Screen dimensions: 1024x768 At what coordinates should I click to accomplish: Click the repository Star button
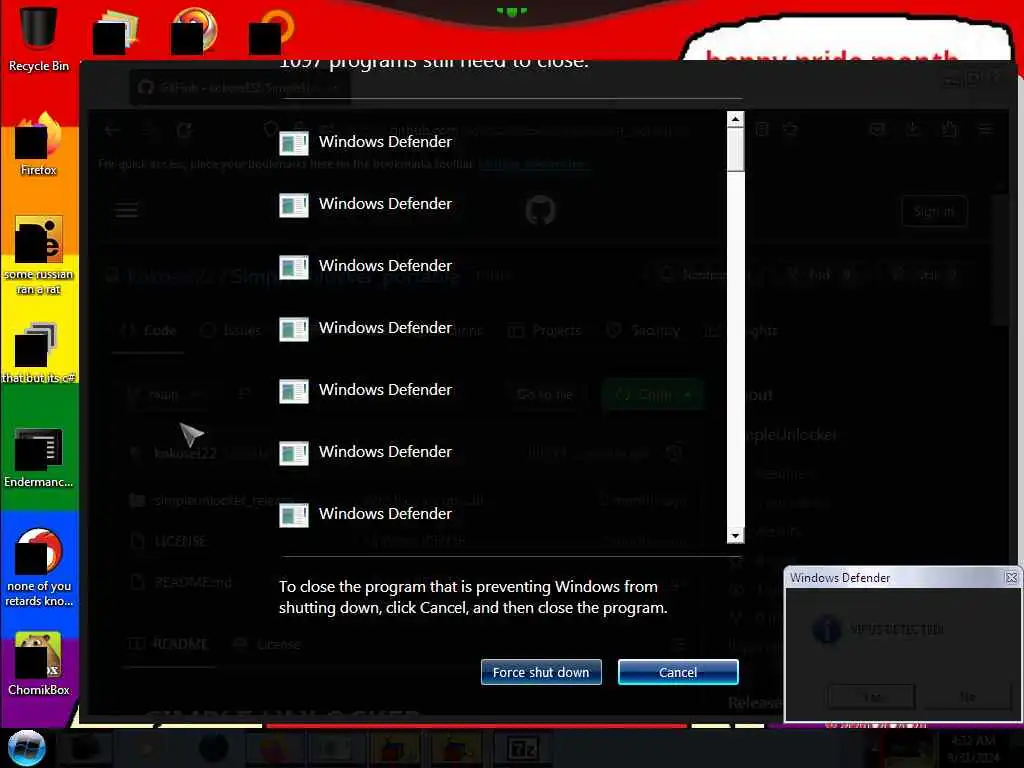tap(927, 275)
